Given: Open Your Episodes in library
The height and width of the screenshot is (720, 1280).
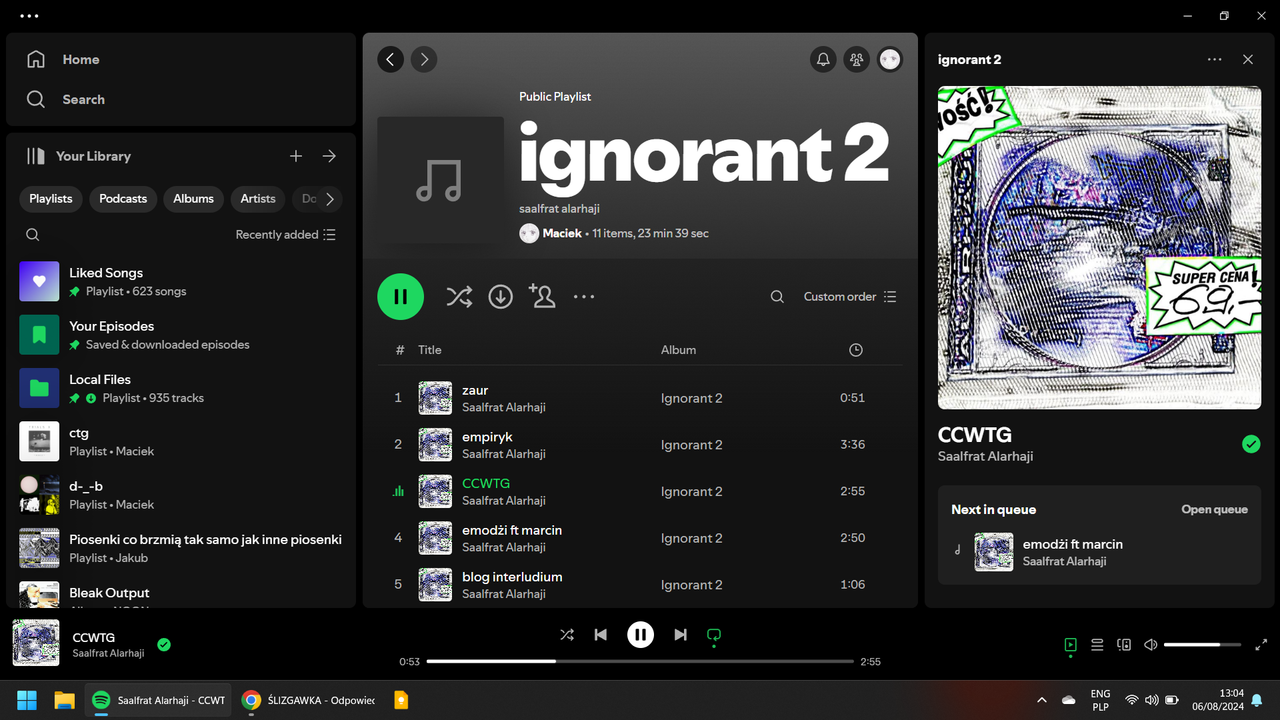Looking at the screenshot, I should click(181, 335).
